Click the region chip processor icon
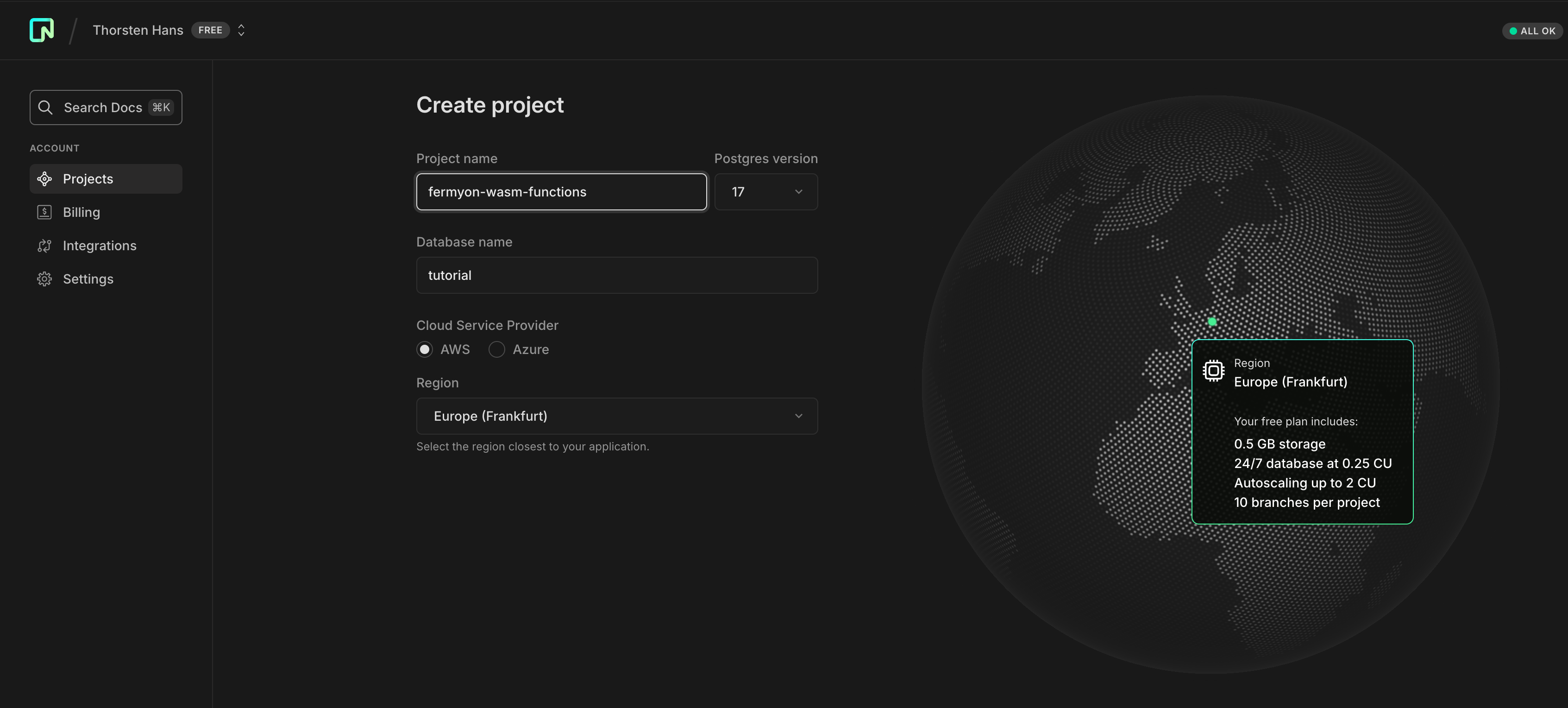 pos(1213,371)
